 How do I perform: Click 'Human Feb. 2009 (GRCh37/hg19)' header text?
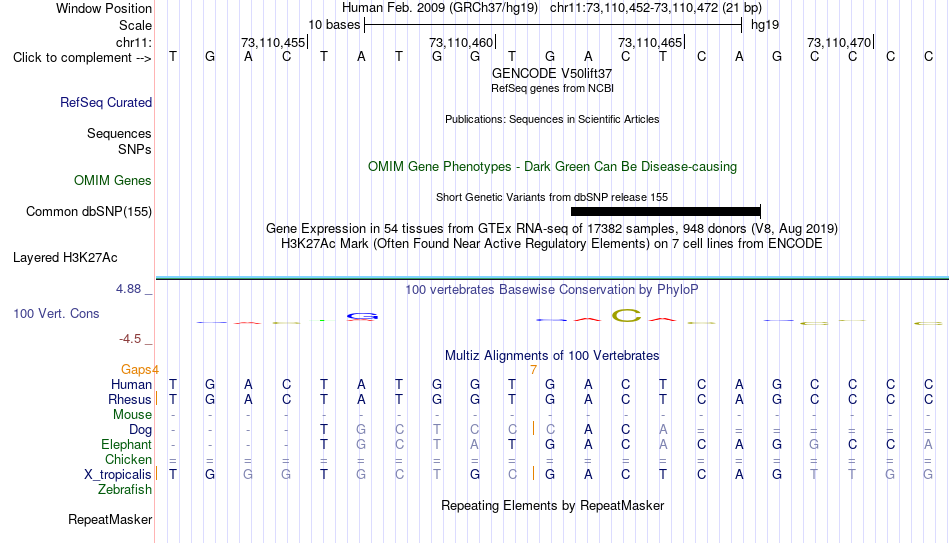click(x=440, y=8)
